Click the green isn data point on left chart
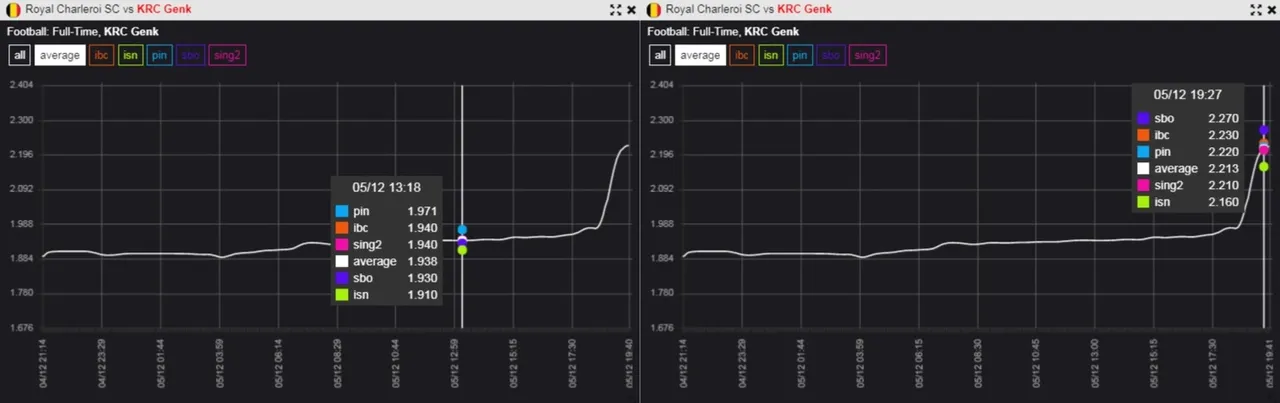The height and width of the screenshot is (403, 1280). 462,250
